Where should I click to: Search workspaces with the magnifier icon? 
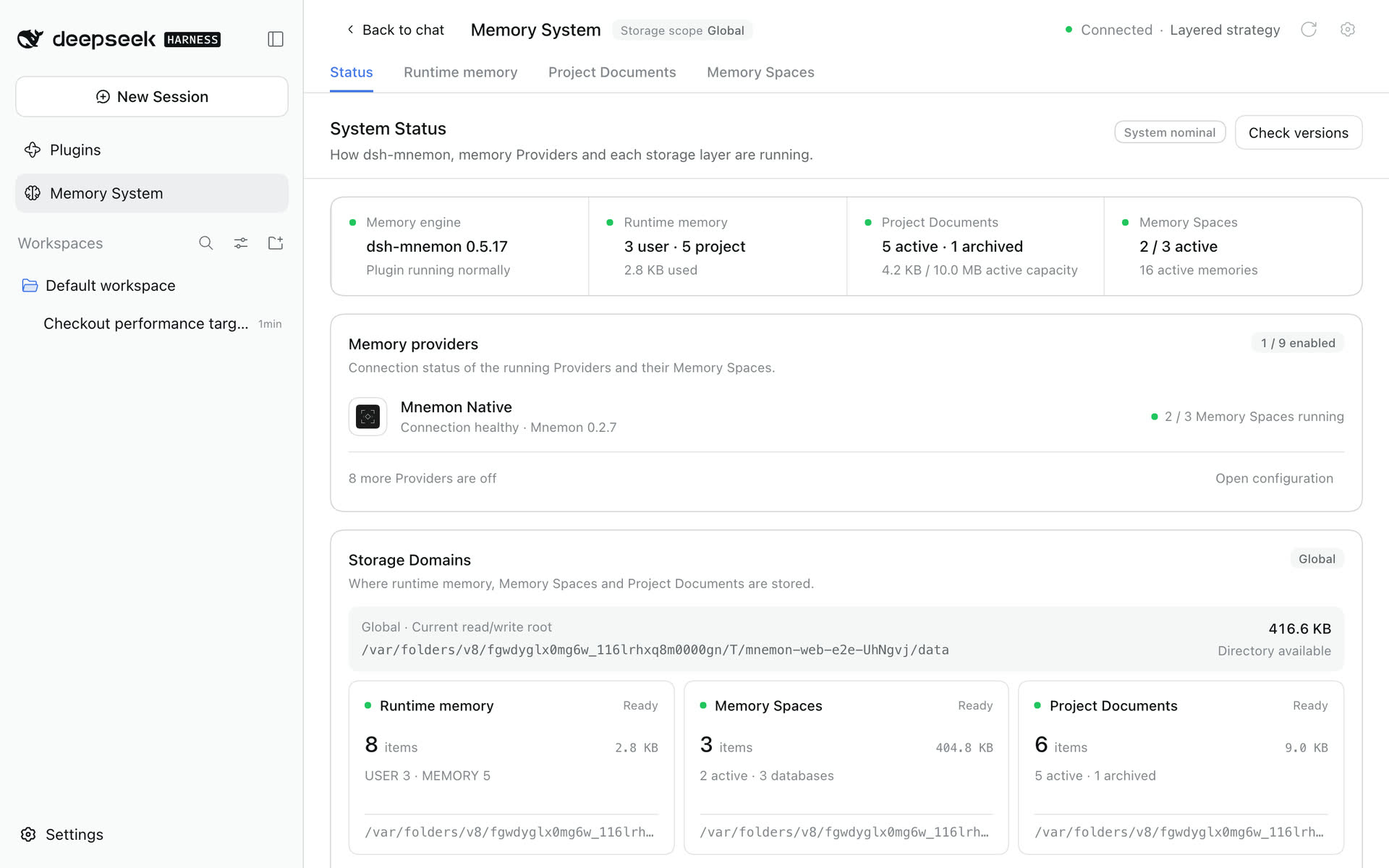pyautogui.click(x=206, y=243)
